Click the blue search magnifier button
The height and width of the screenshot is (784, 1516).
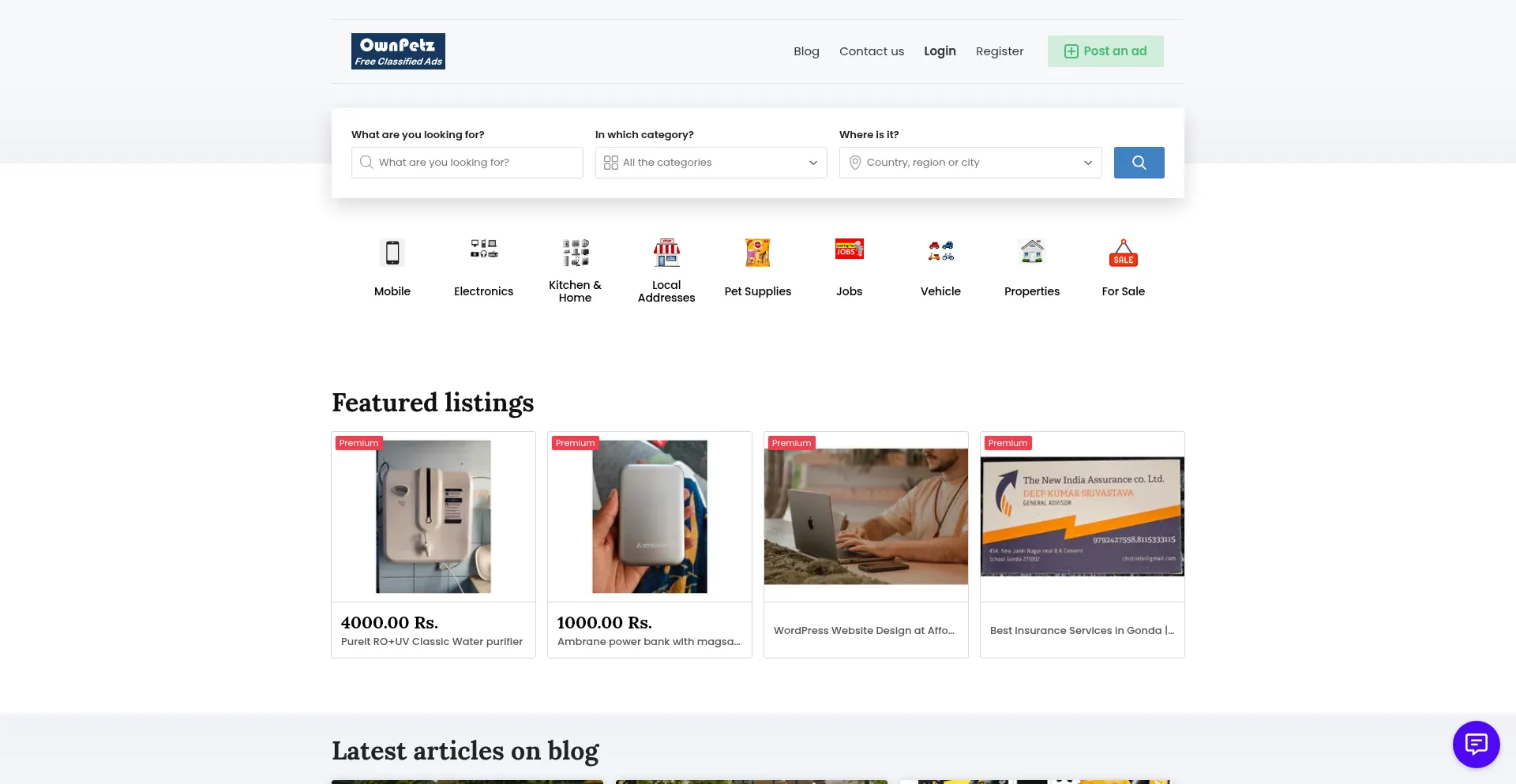pyautogui.click(x=1139, y=163)
